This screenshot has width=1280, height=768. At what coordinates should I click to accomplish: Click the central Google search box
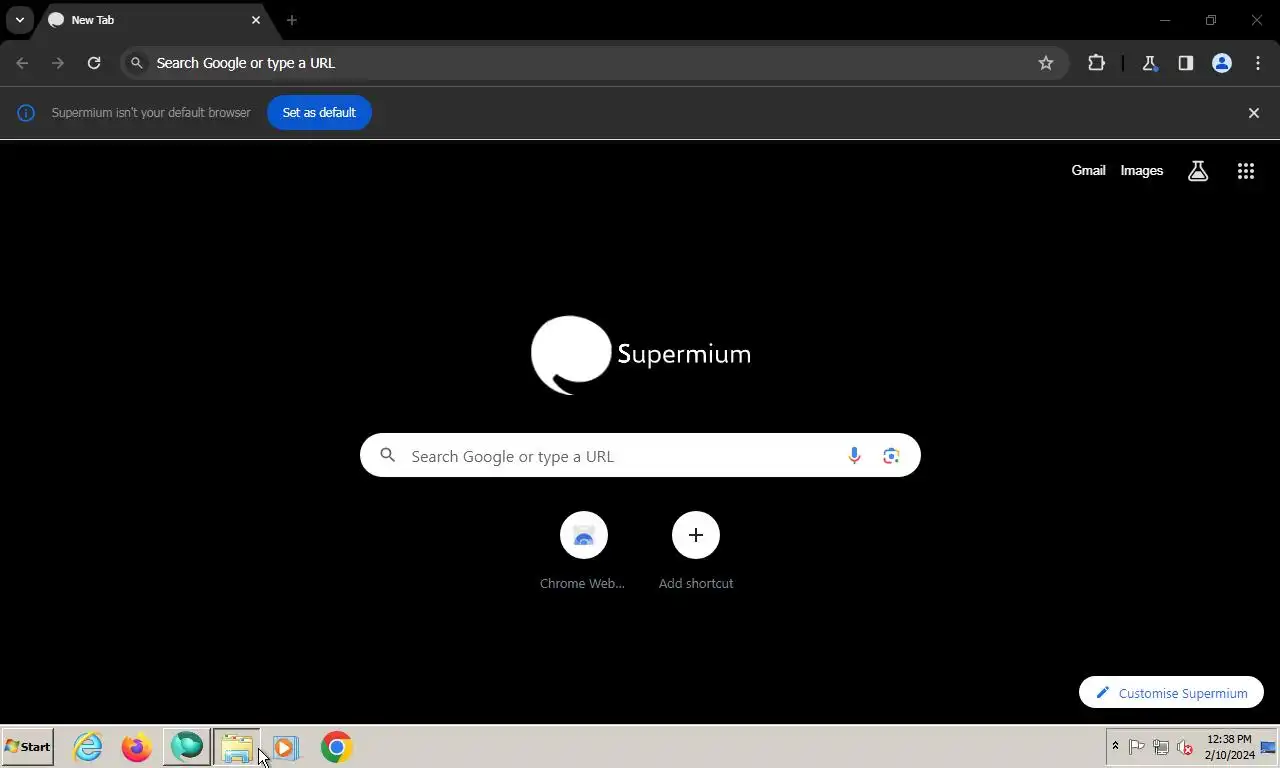click(x=640, y=456)
